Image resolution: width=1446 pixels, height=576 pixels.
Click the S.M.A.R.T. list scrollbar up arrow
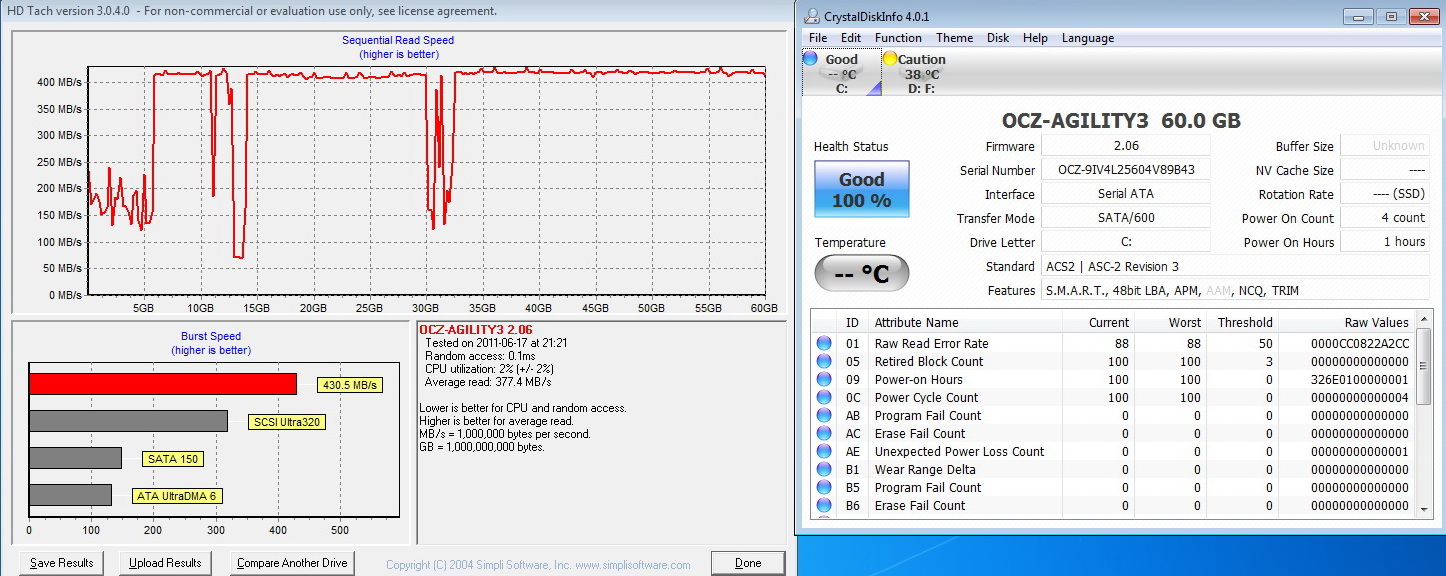1425,322
